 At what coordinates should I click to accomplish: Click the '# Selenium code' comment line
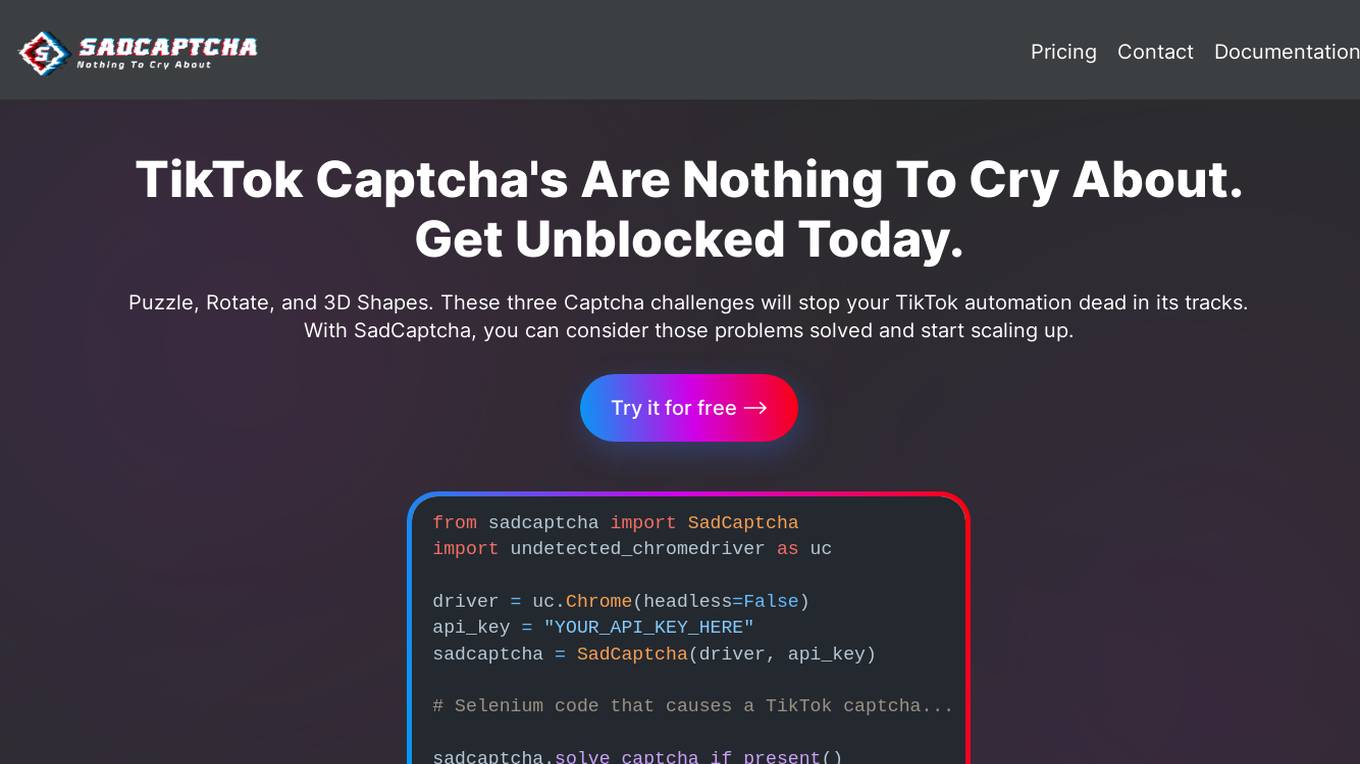(x=693, y=706)
